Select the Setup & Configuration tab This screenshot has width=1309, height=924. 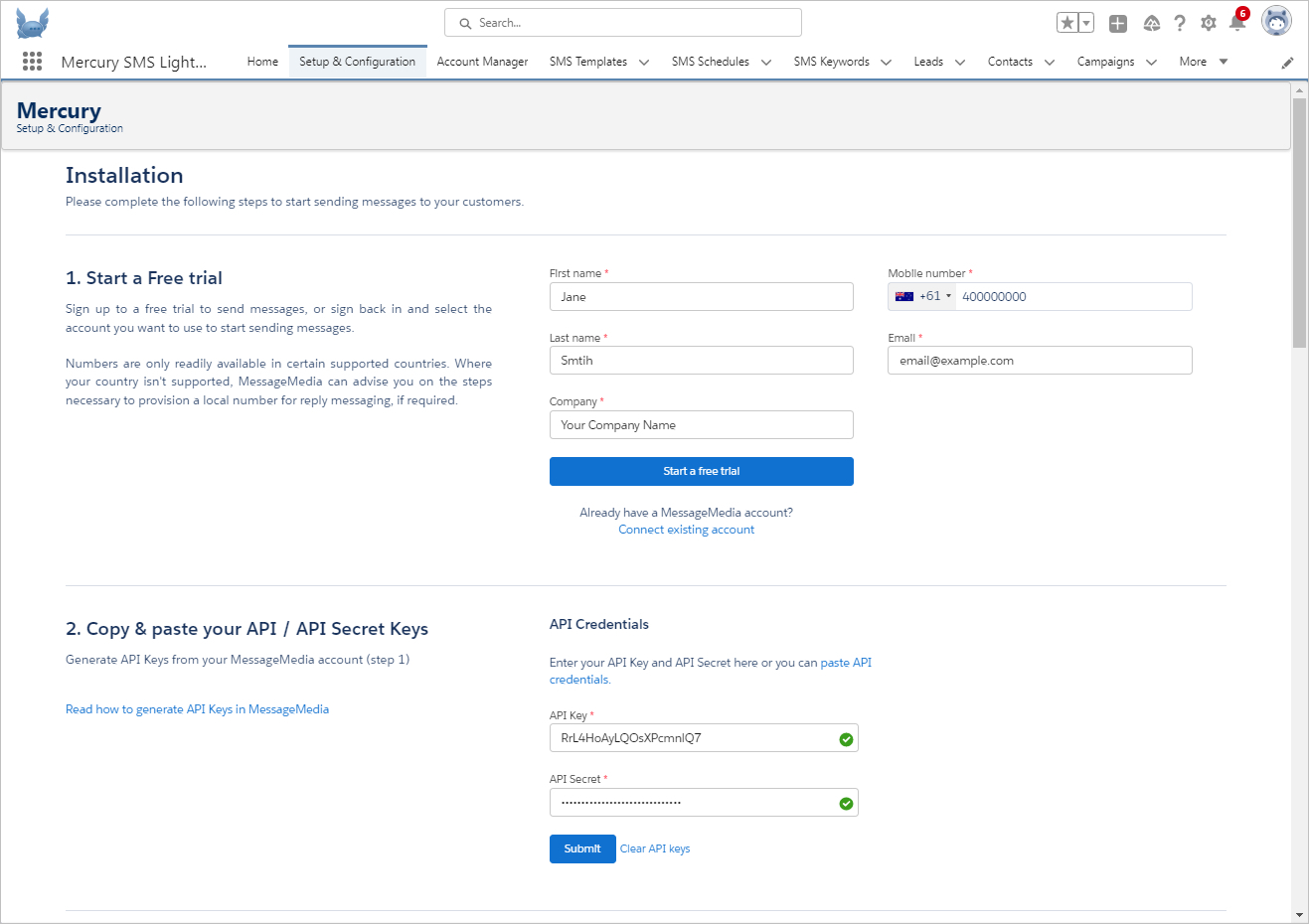pos(358,62)
